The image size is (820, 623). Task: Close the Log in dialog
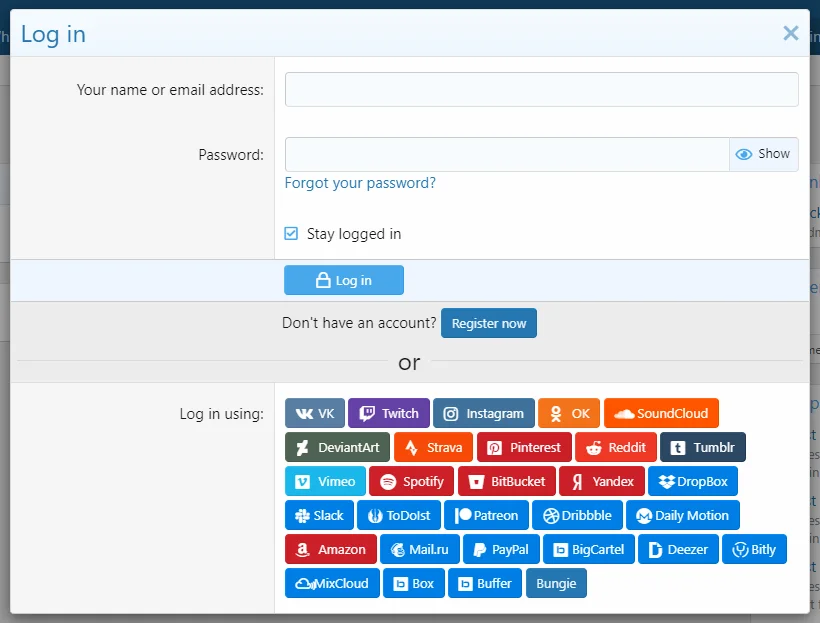790,33
